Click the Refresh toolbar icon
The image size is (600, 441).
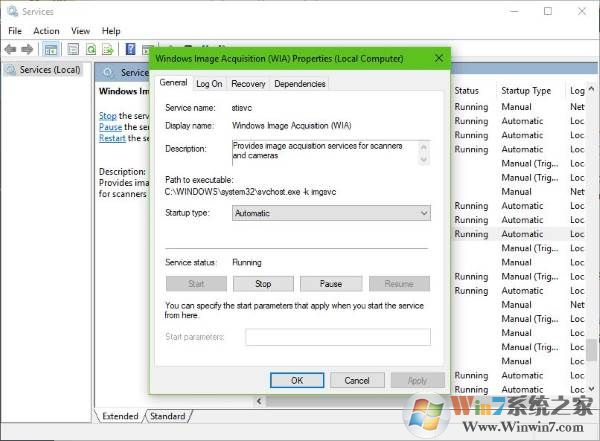click(91, 49)
